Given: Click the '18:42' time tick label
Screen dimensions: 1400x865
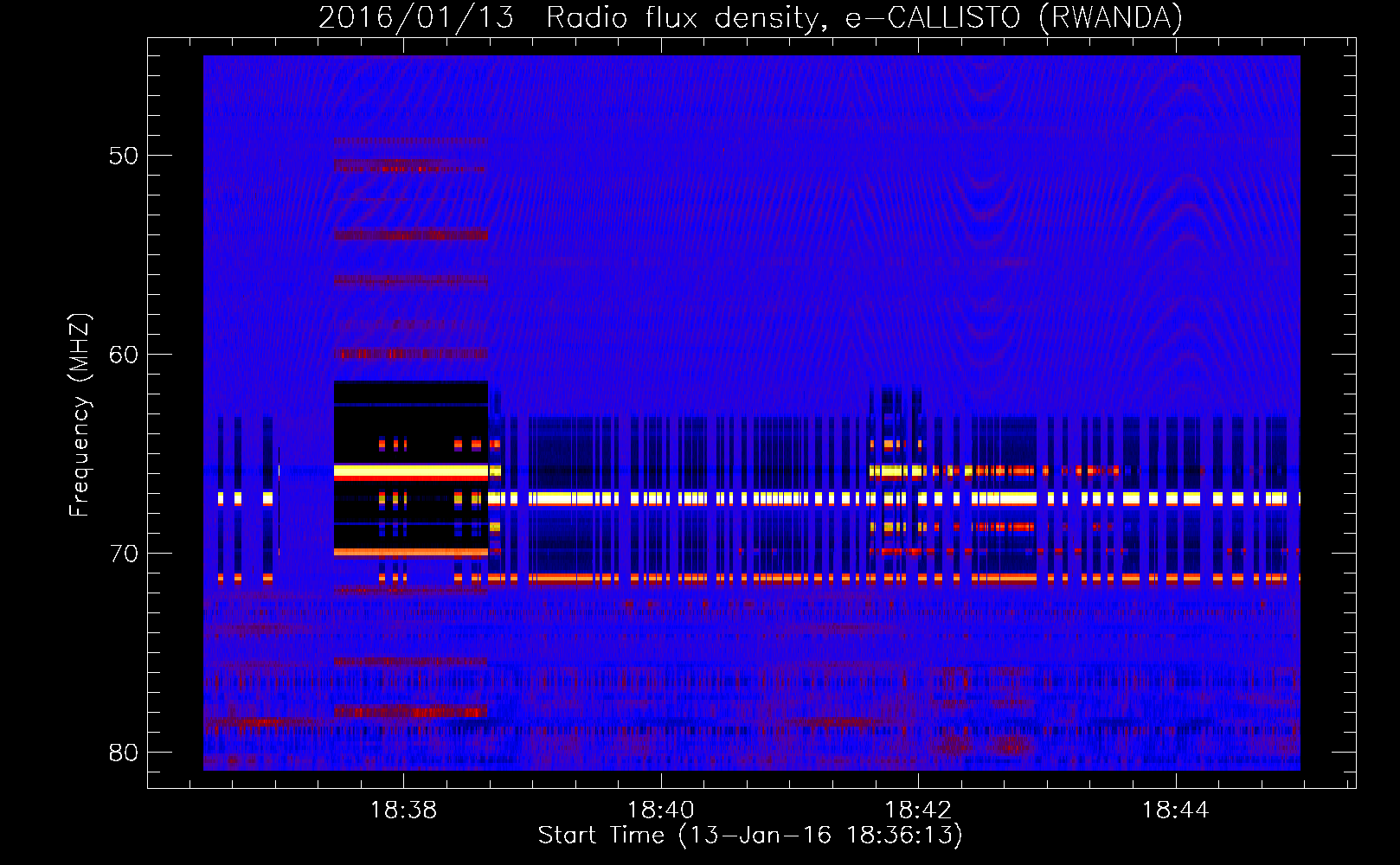Looking at the screenshot, I should point(918,810).
